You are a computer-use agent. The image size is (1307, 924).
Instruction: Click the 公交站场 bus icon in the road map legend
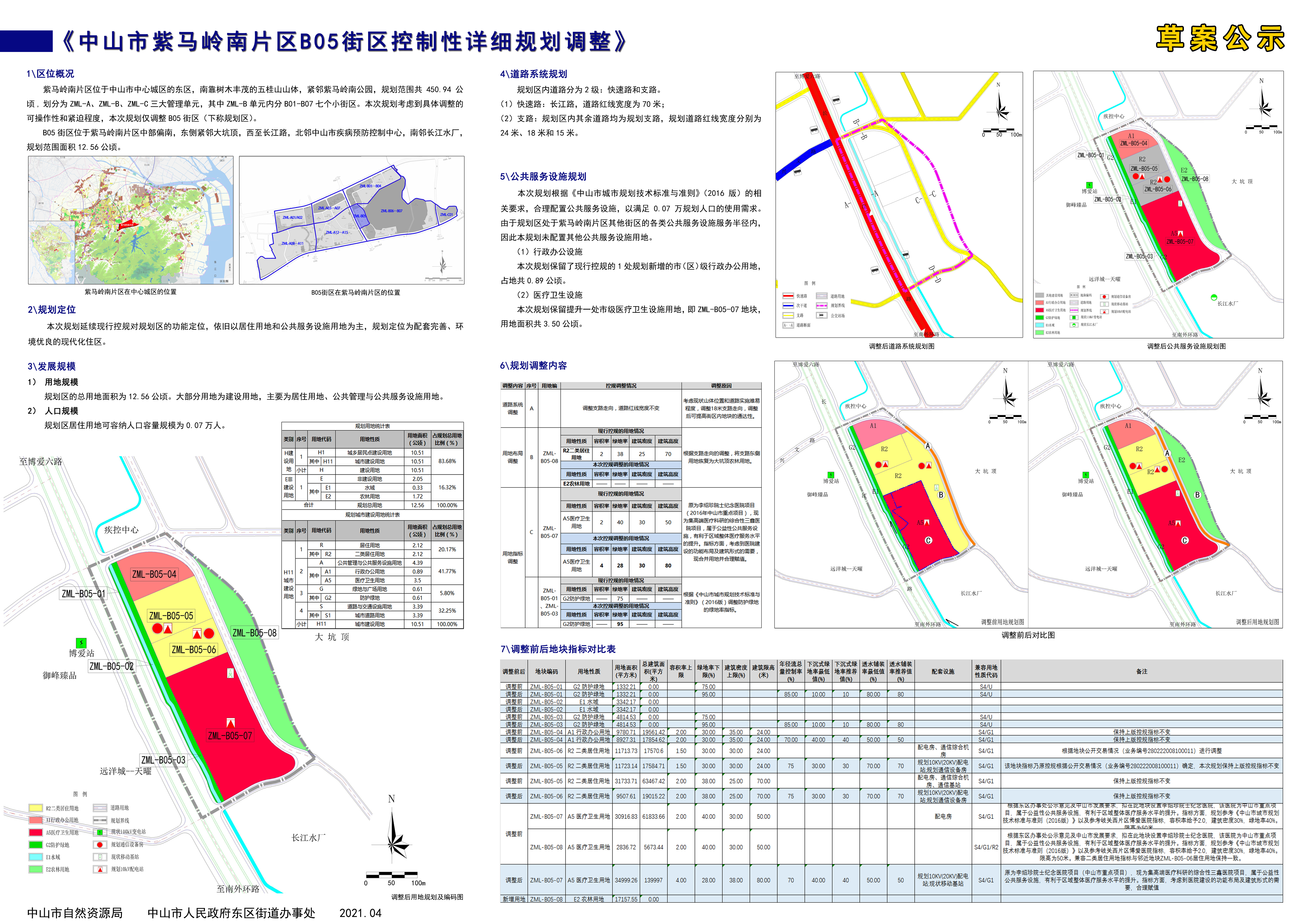(x=821, y=315)
